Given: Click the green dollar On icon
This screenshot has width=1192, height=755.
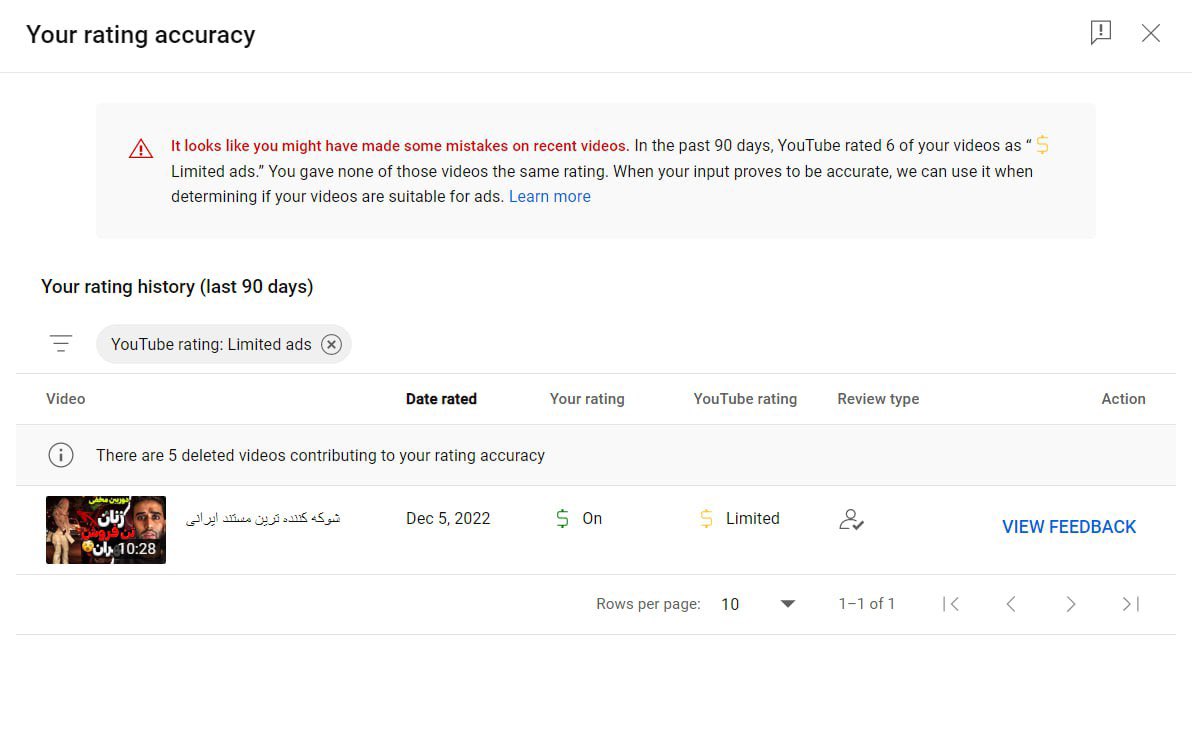Looking at the screenshot, I should point(562,519).
